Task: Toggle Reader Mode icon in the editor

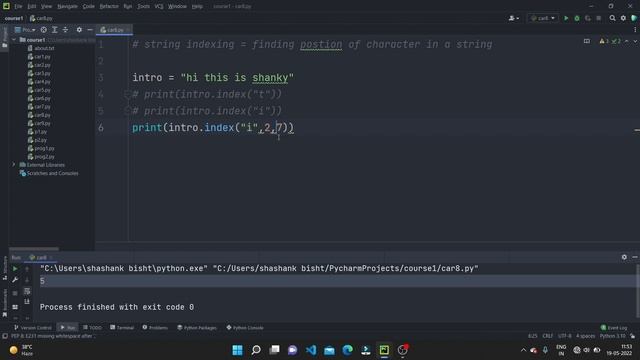Action: (x=587, y=41)
